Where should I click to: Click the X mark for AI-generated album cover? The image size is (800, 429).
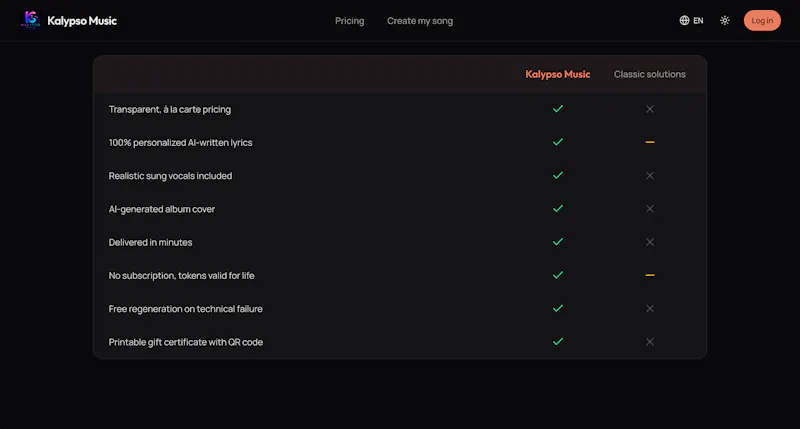pyautogui.click(x=649, y=209)
